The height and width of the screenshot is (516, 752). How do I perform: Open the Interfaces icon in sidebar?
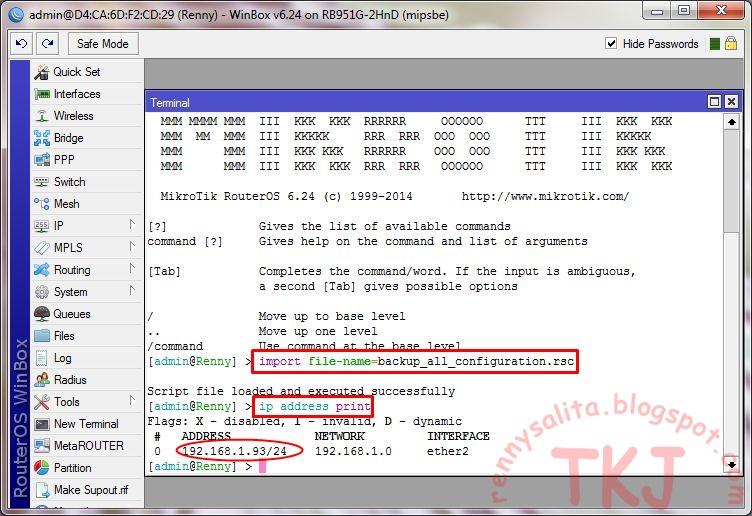(x=42, y=94)
